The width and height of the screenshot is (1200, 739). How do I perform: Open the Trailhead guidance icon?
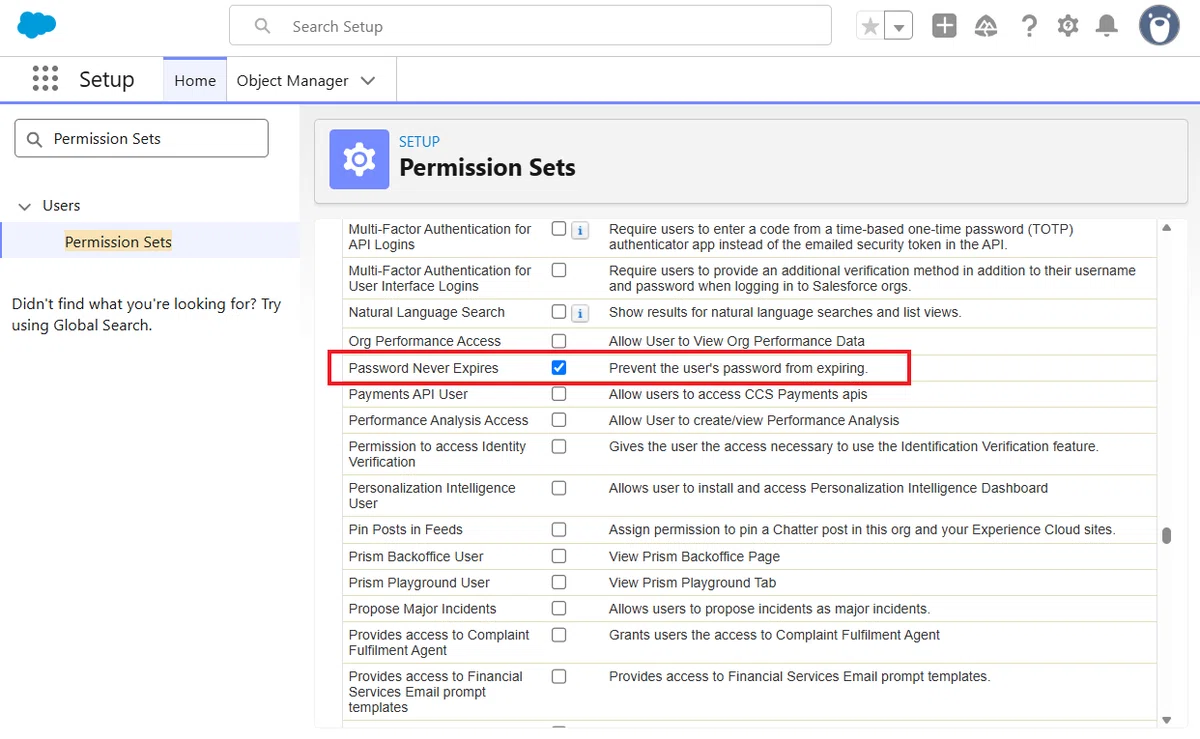tap(986, 27)
